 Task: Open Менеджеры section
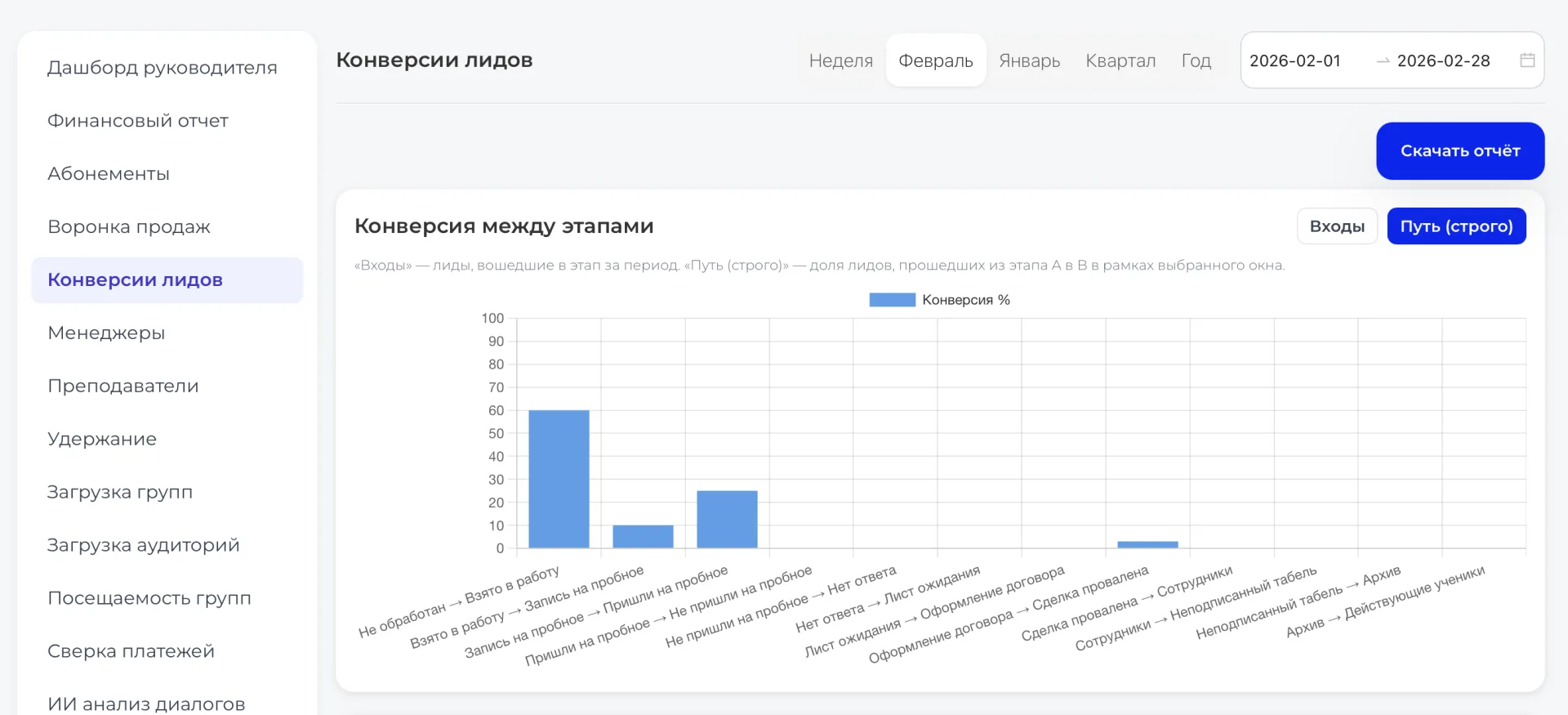[x=106, y=333]
